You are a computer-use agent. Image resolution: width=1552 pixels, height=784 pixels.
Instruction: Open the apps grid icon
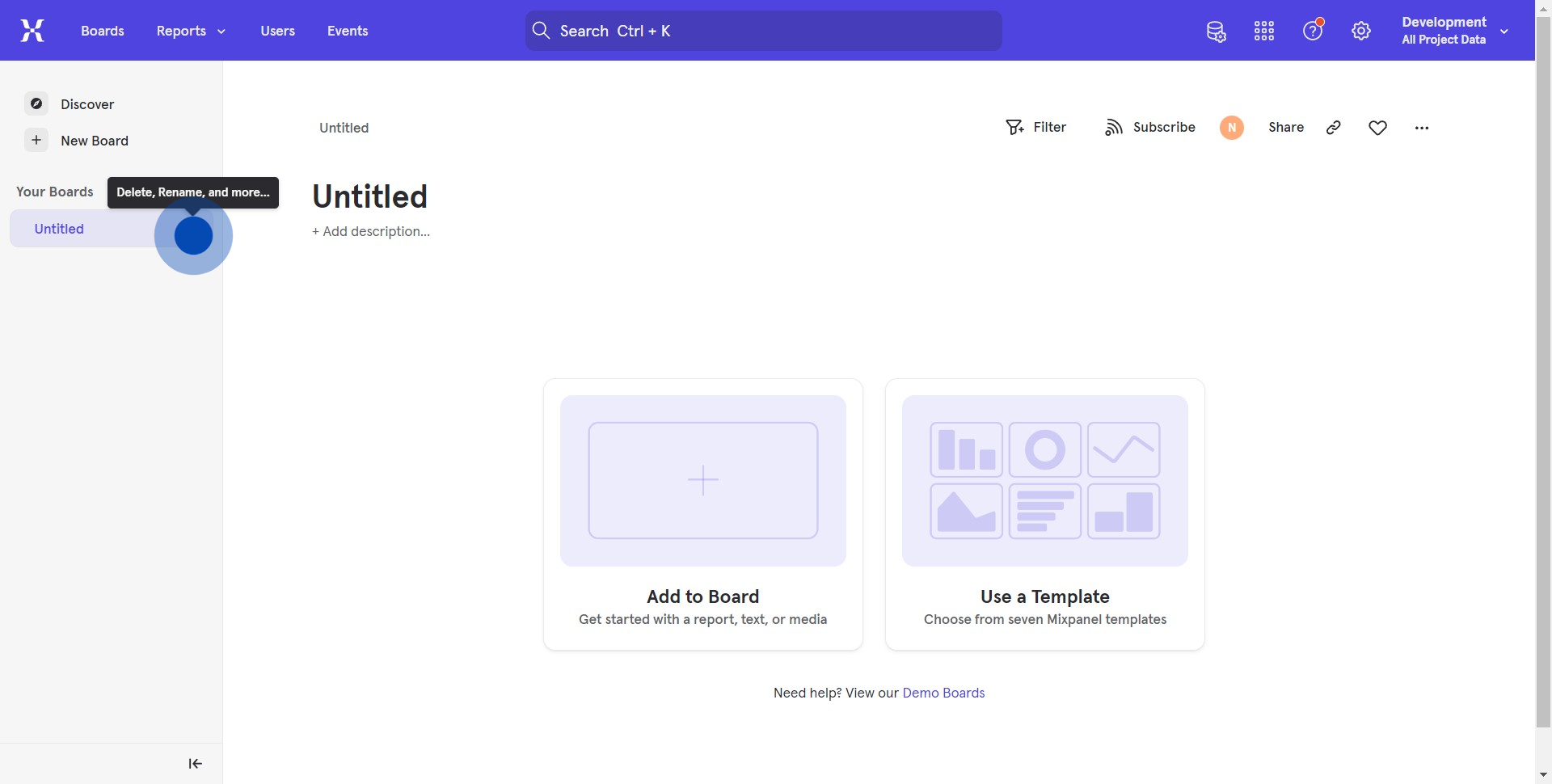coord(1264,32)
